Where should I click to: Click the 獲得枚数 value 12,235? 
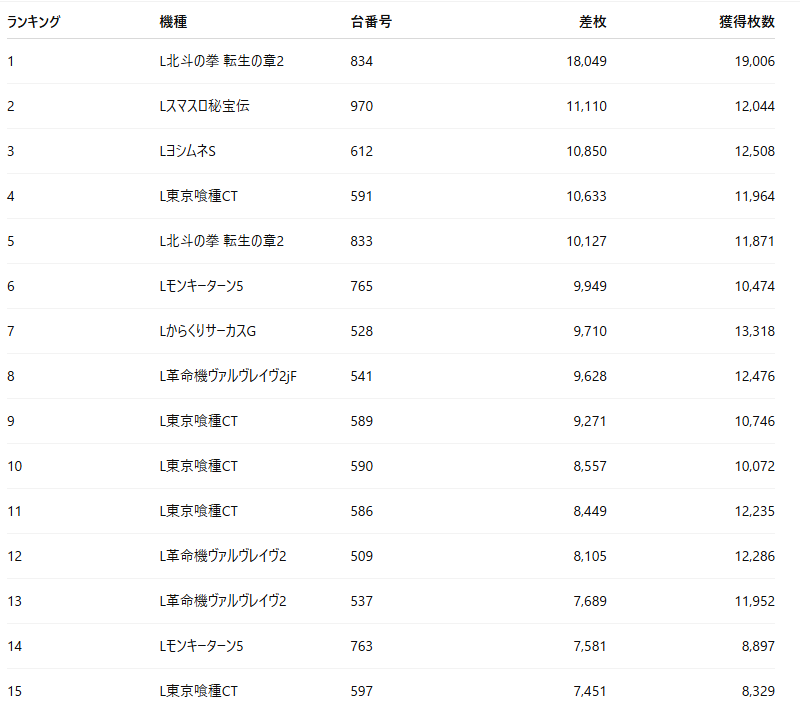tap(755, 511)
